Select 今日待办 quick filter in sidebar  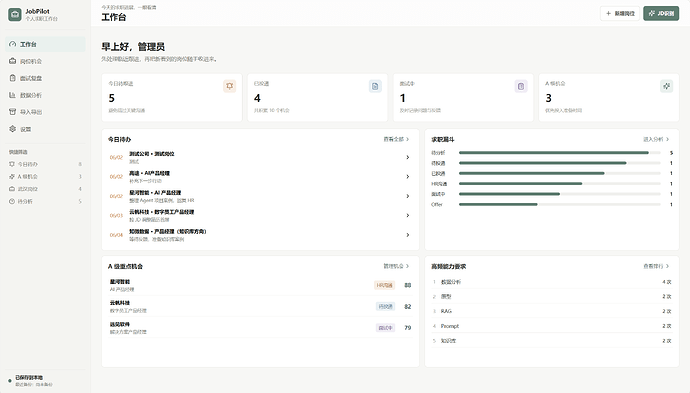point(45,164)
